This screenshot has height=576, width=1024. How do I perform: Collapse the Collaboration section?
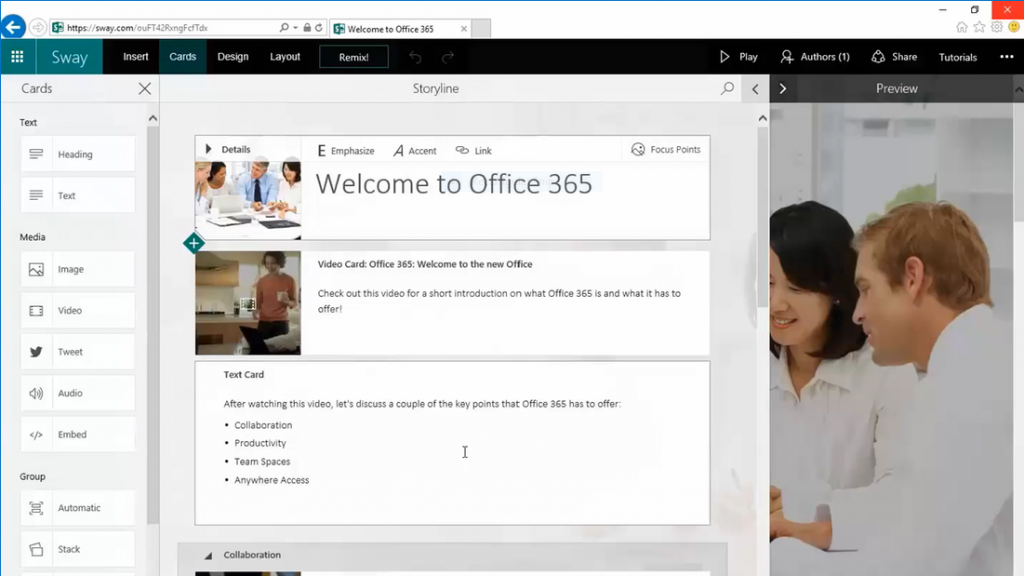pos(208,555)
